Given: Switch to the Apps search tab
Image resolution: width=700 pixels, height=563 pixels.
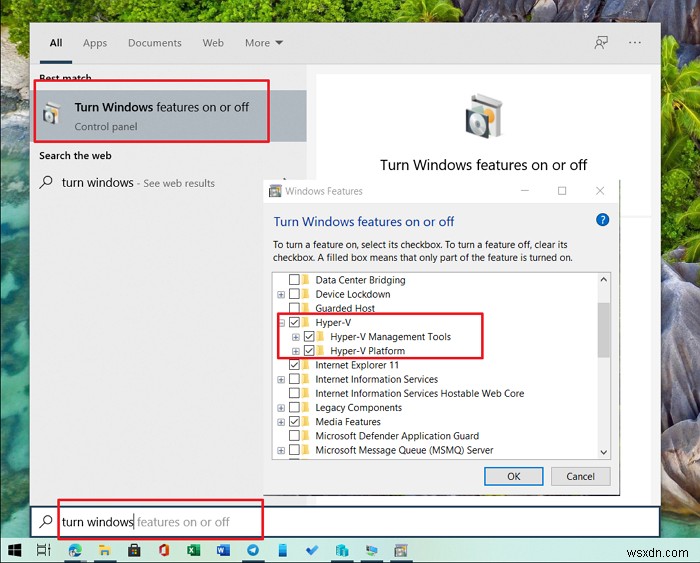Looking at the screenshot, I should [95, 43].
